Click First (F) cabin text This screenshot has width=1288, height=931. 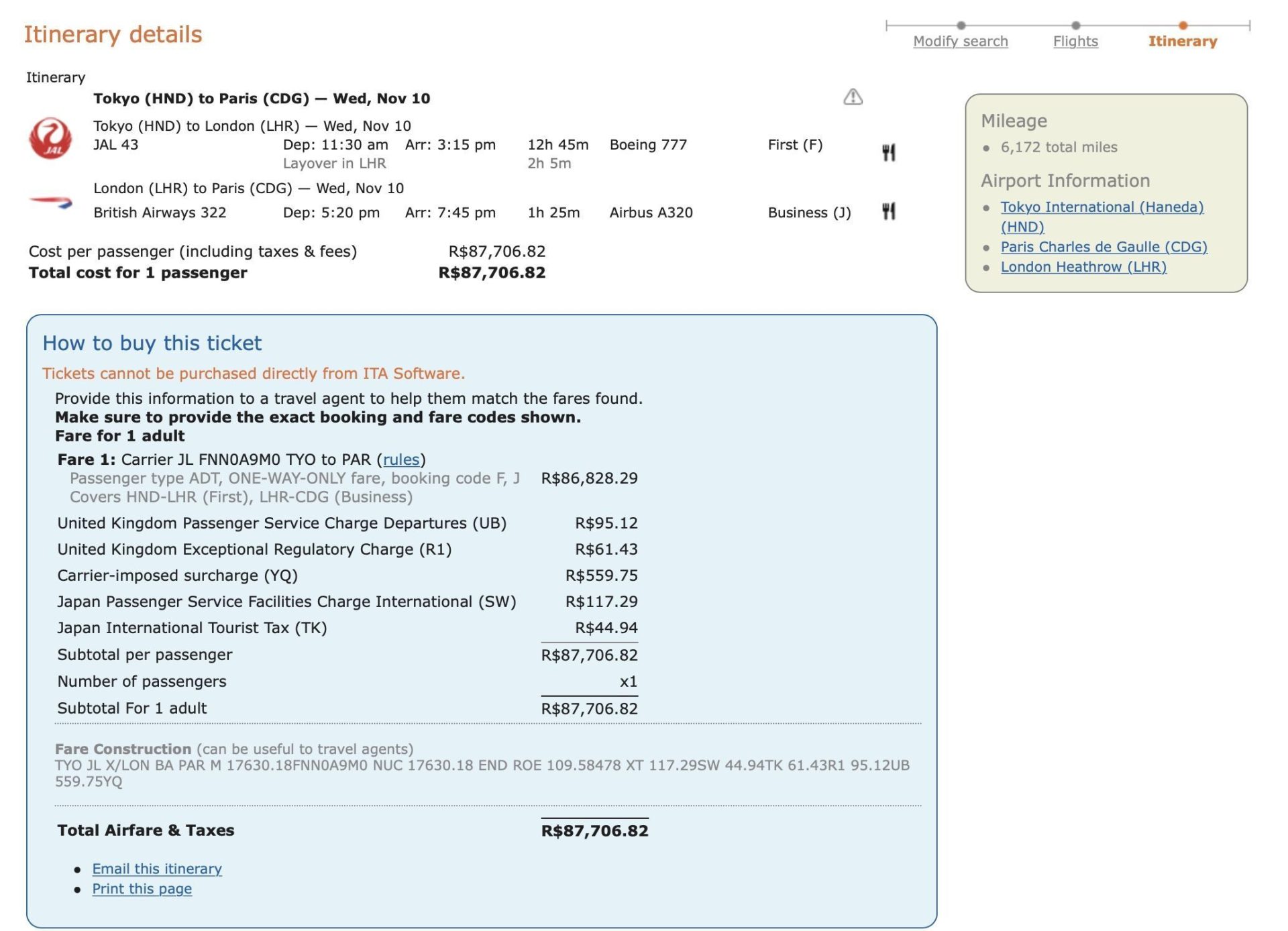tap(795, 145)
